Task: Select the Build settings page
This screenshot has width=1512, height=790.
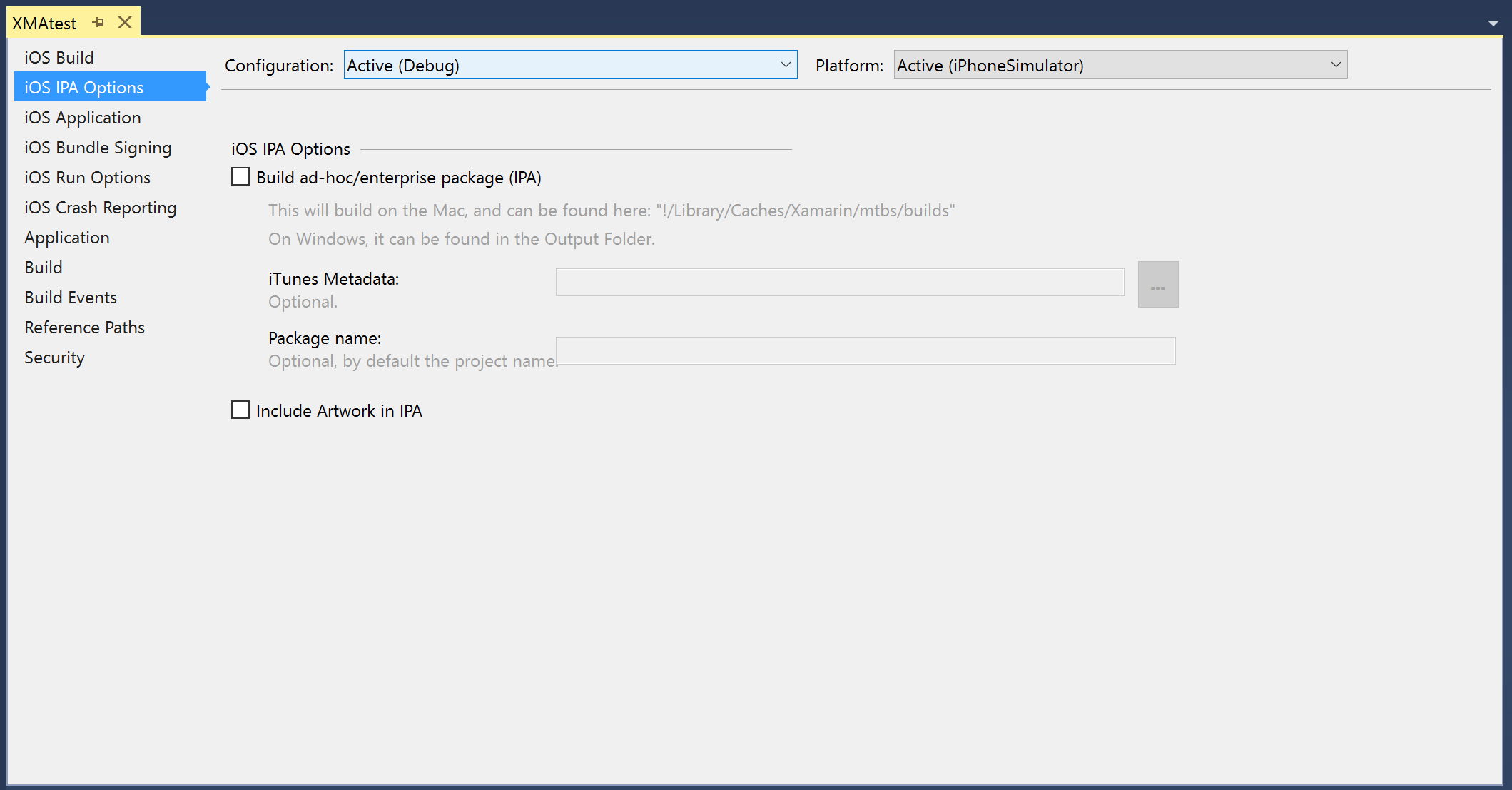Action: pos(44,268)
